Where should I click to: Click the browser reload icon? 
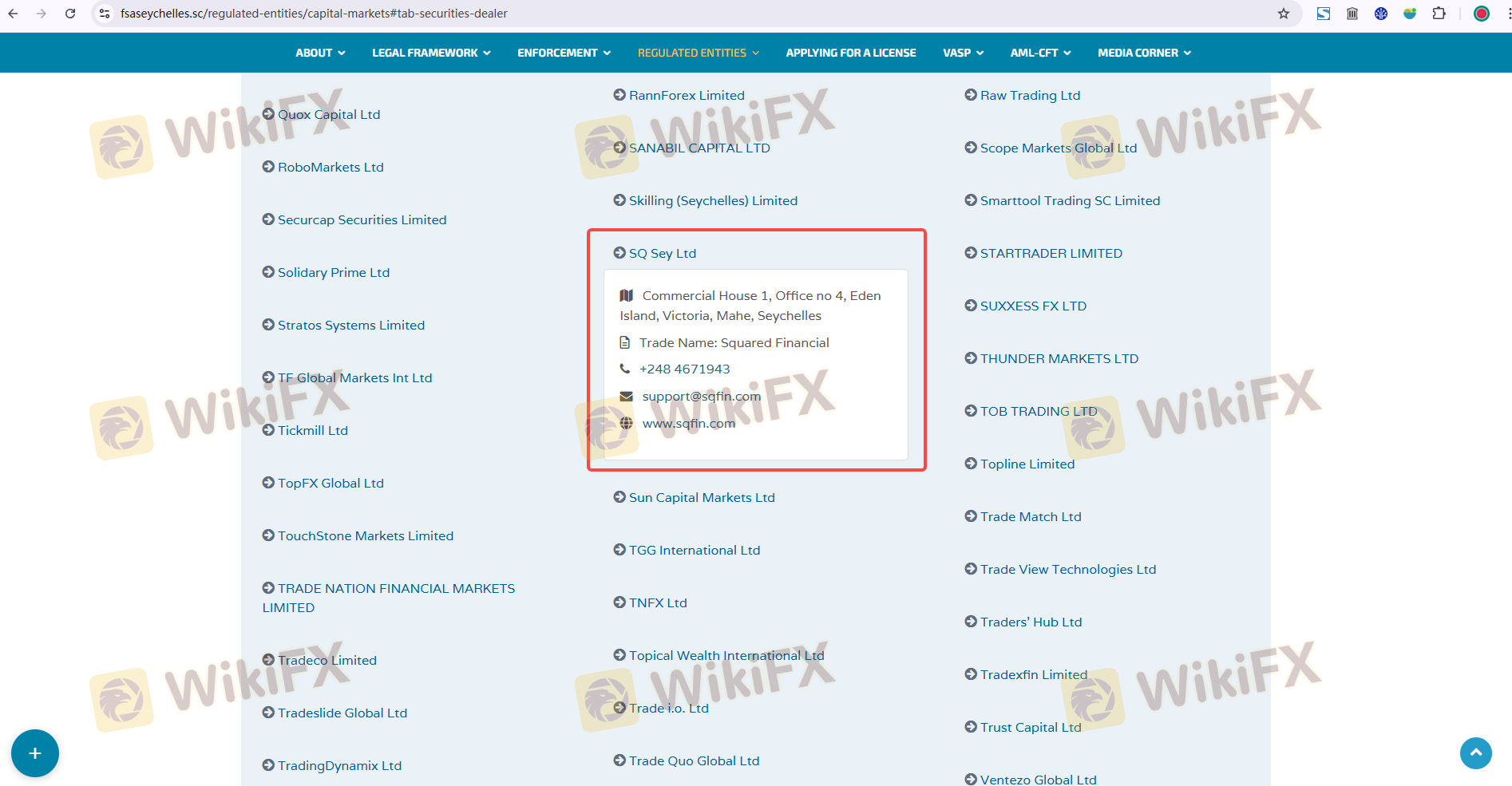pos(70,14)
